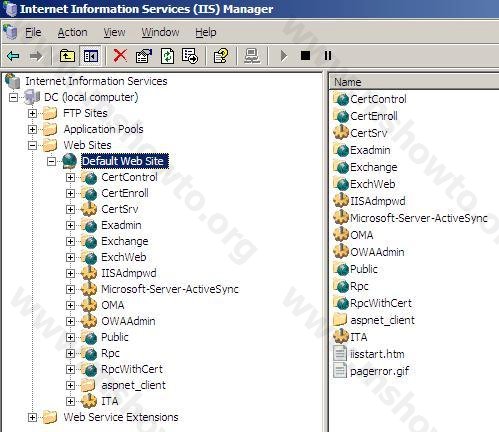Click the green Refresh toolbar icon
The image size is (499, 432).
point(167,56)
